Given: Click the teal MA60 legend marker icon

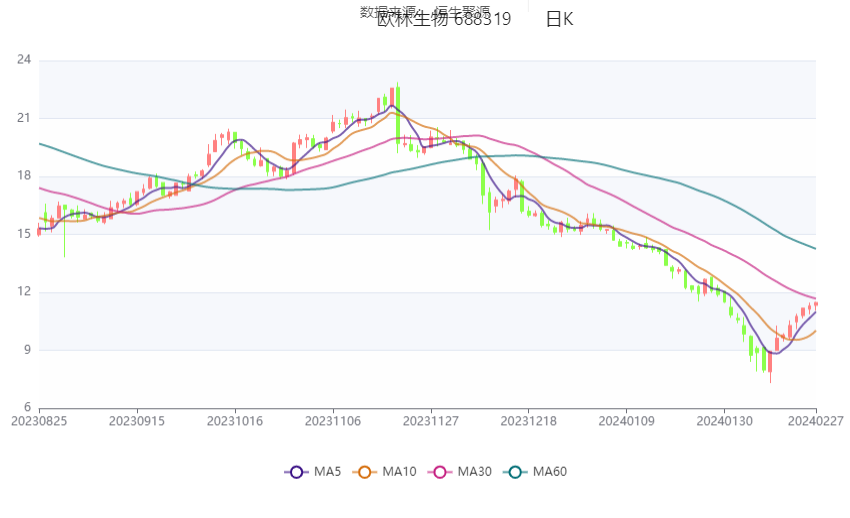Looking at the screenshot, I should tap(515, 472).
